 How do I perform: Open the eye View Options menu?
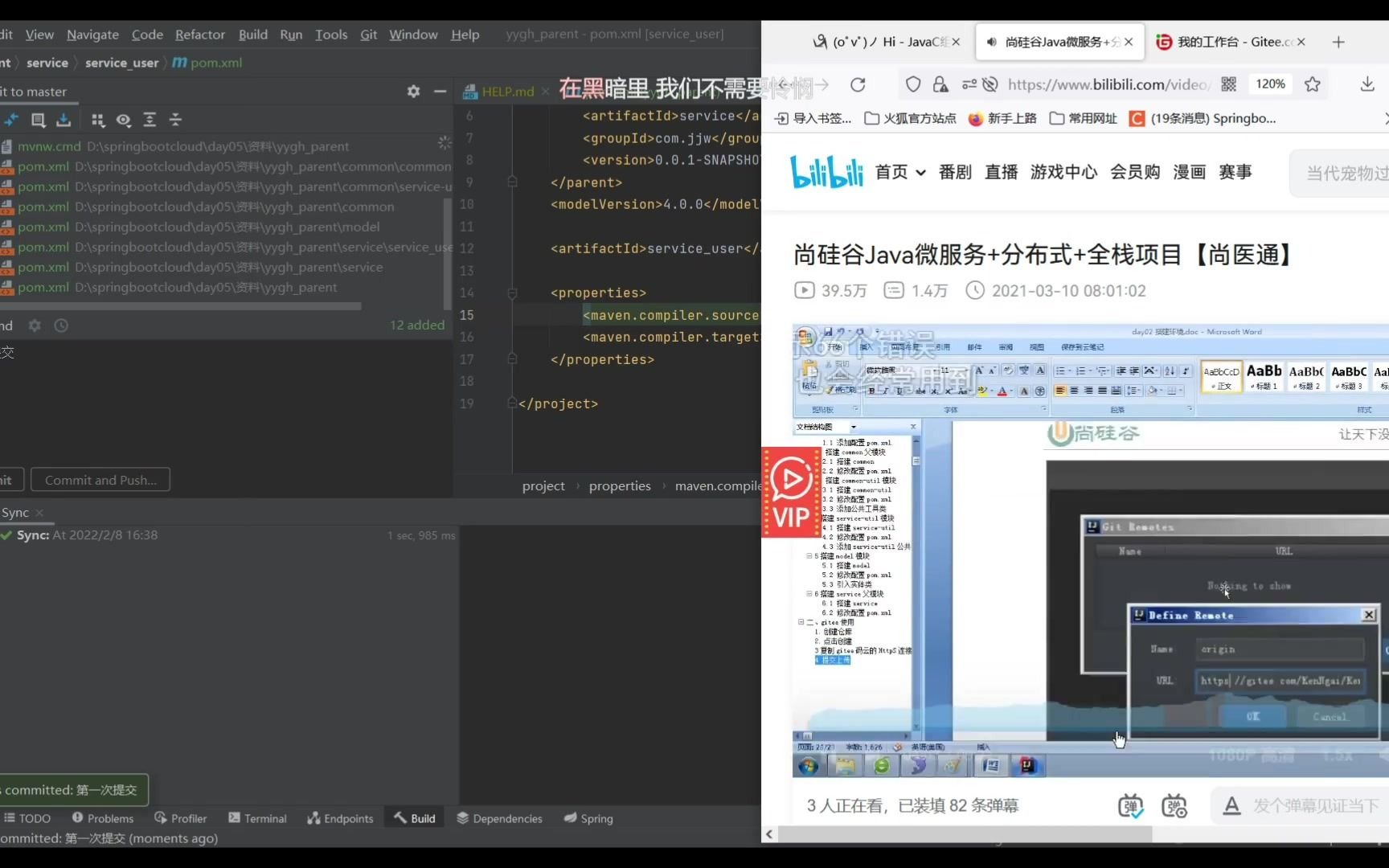pyautogui.click(x=123, y=120)
